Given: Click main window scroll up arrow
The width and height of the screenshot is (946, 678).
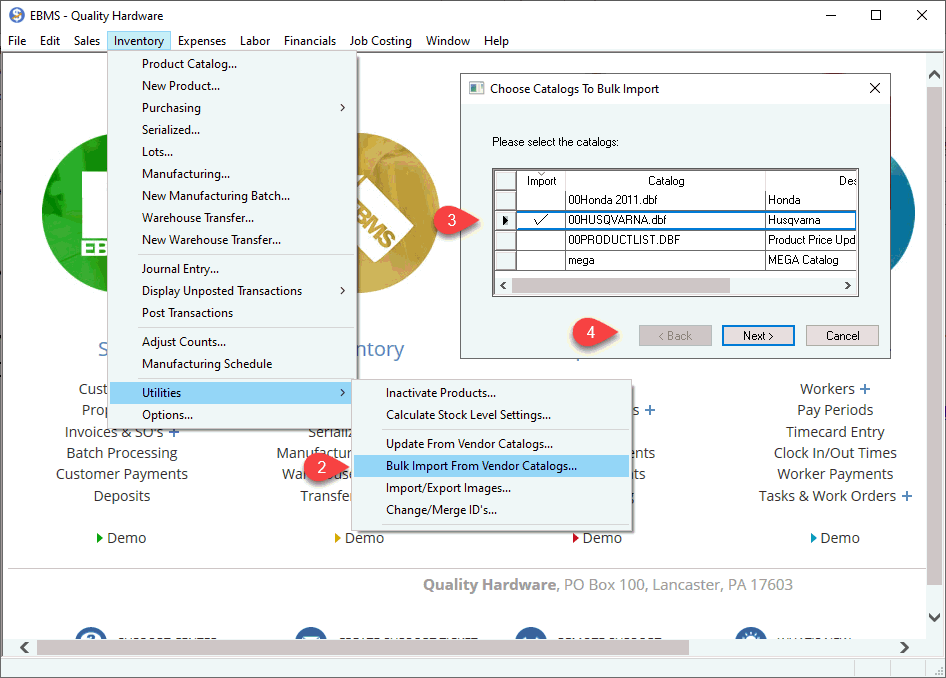Looking at the screenshot, I should click(x=935, y=75).
